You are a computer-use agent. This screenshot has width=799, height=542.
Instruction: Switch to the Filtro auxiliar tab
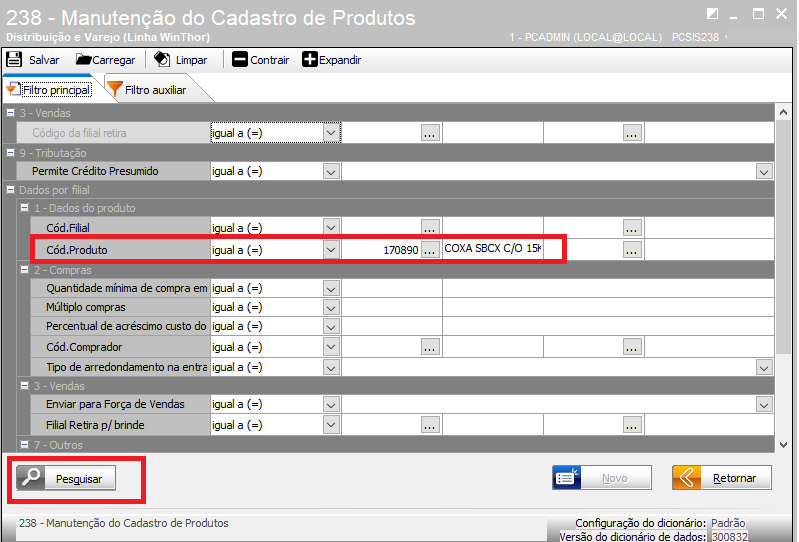pyautogui.click(x=155, y=90)
